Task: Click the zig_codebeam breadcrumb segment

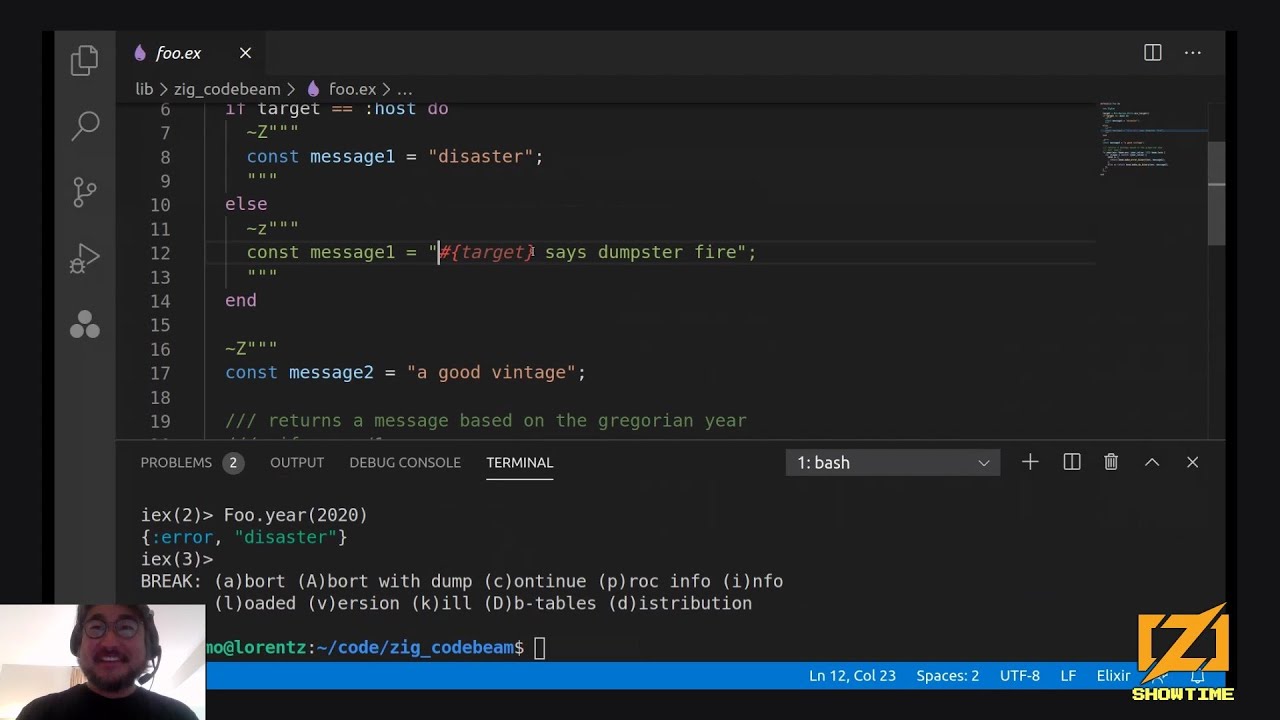Action: [227, 89]
